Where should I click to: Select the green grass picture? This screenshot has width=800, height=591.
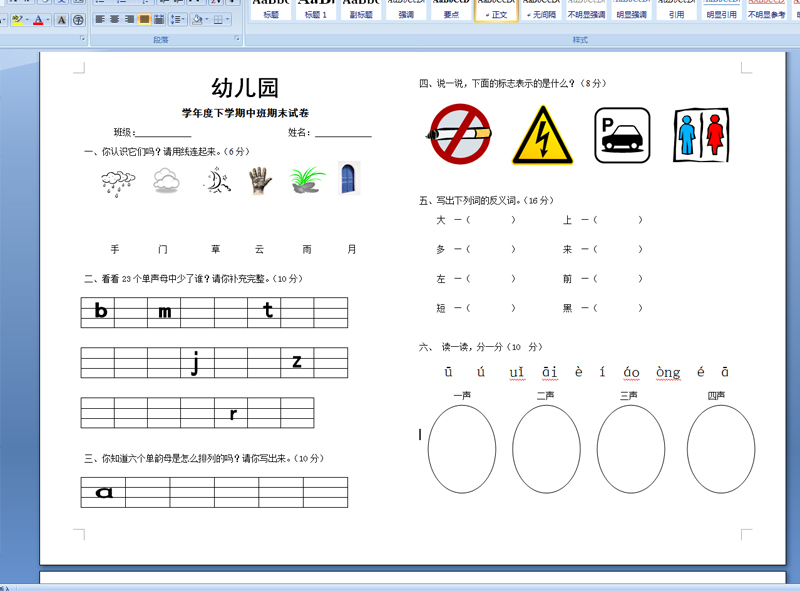tap(307, 180)
